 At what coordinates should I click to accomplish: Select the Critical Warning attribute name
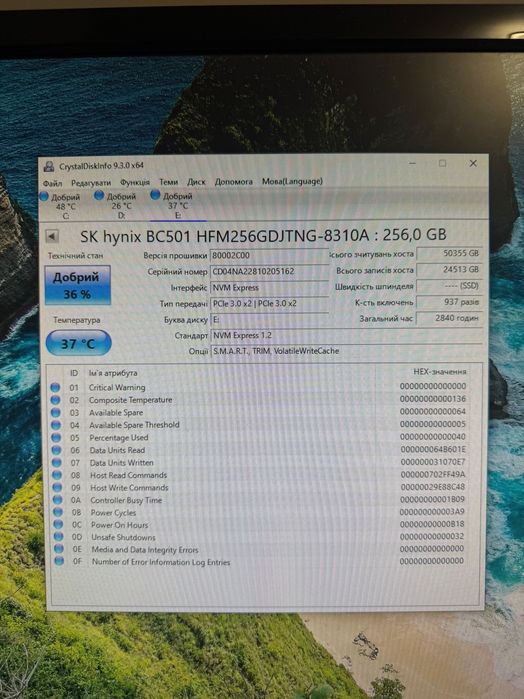(x=117, y=387)
